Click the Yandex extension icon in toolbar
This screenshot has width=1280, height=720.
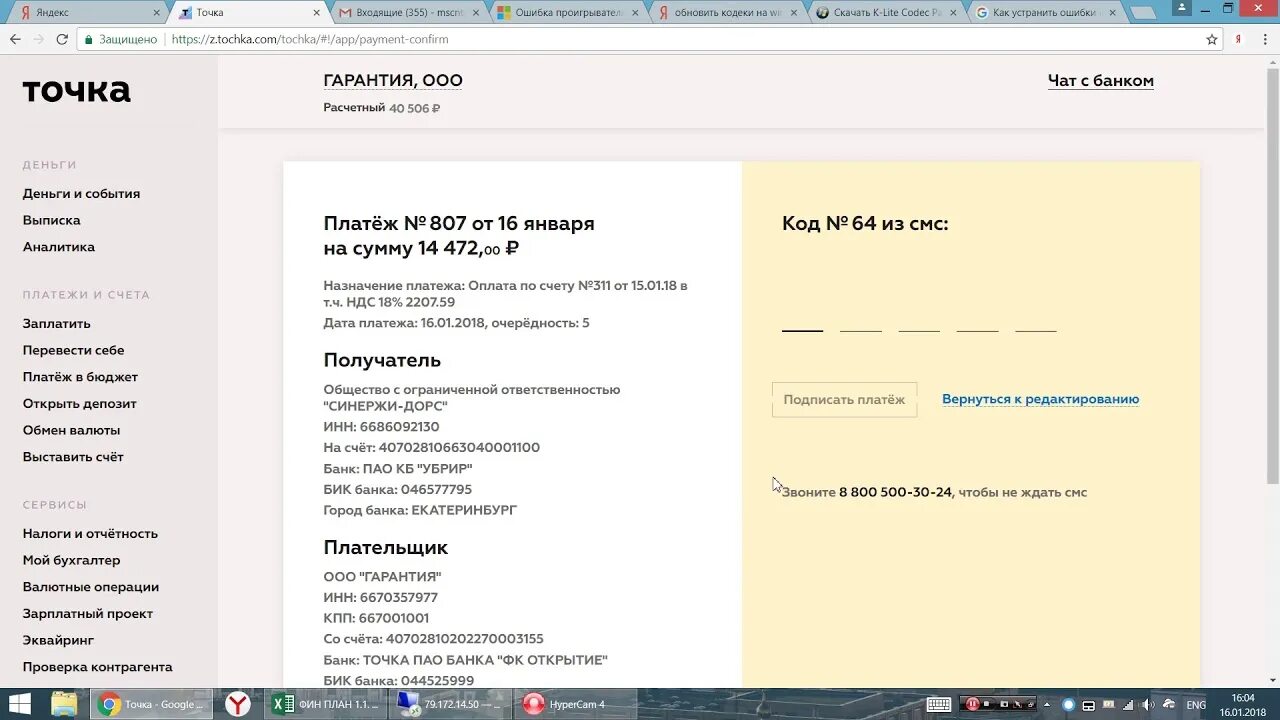point(1238,39)
